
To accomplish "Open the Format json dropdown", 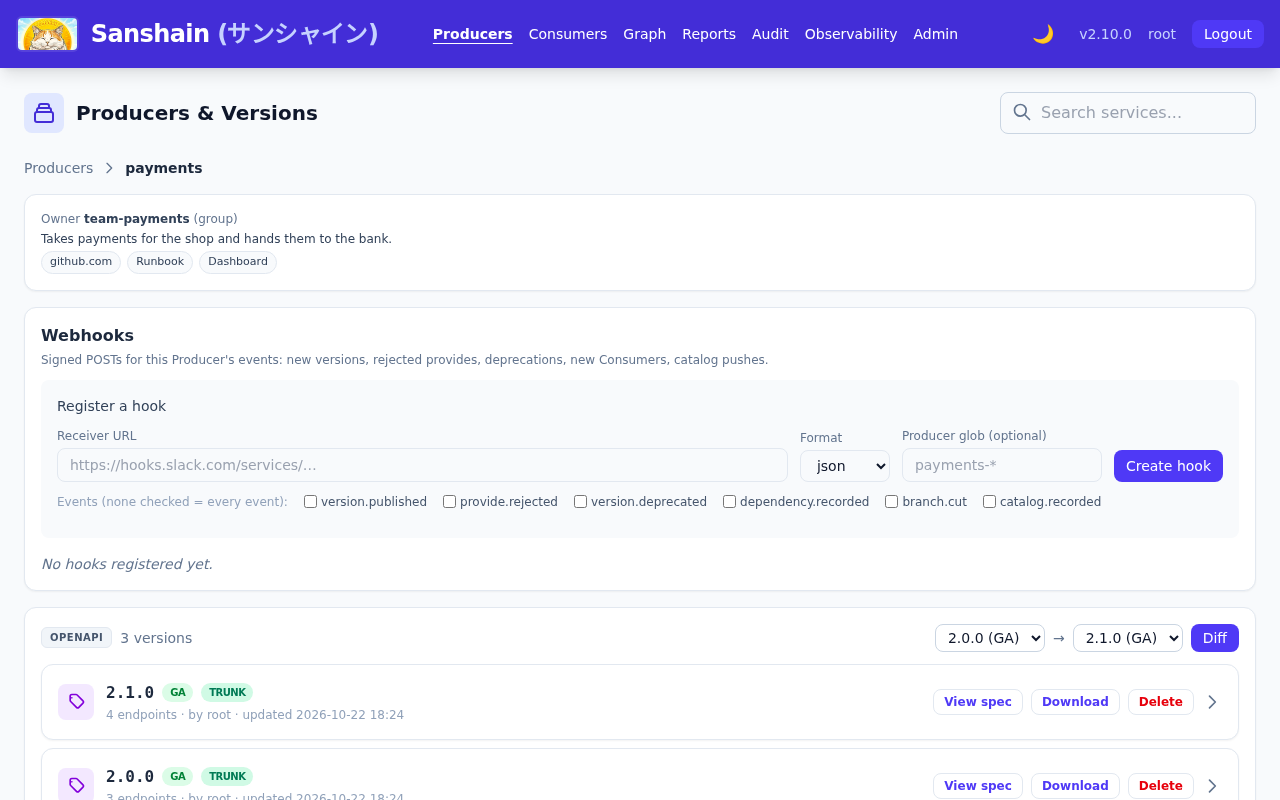I will (x=845, y=466).
